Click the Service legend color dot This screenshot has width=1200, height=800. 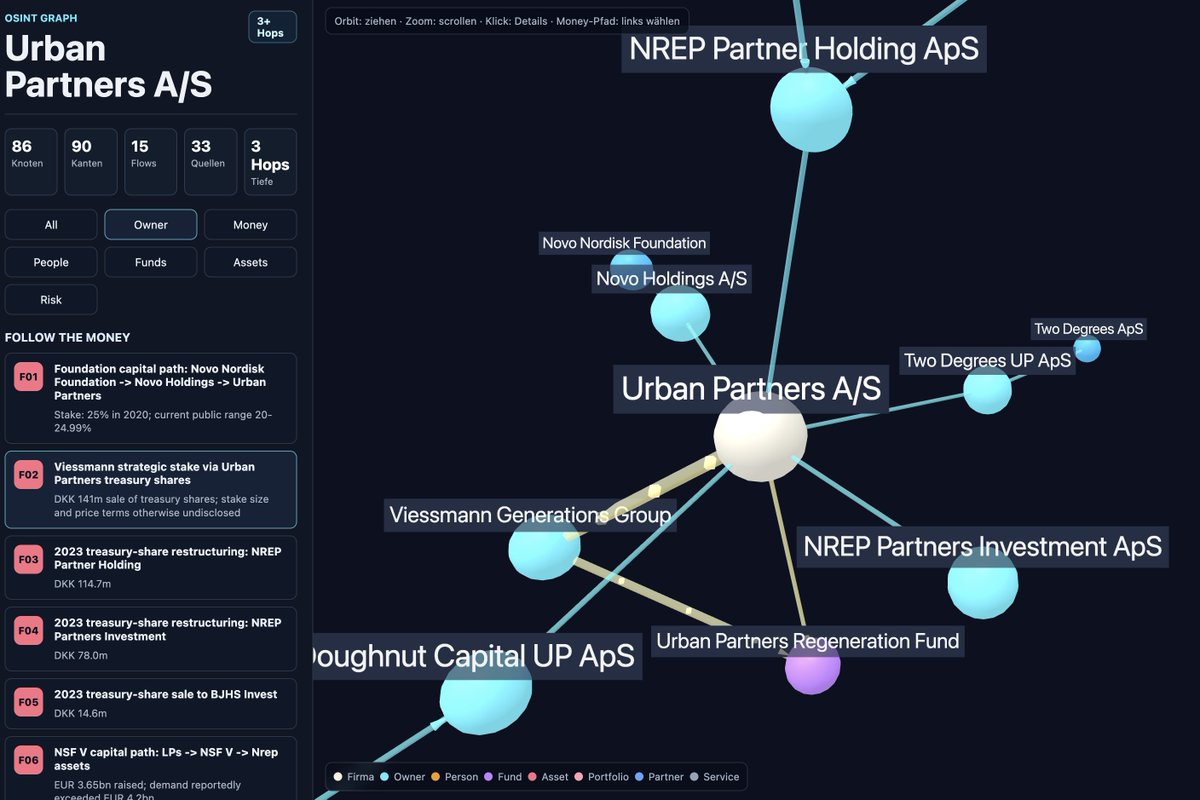[x=694, y=777]
